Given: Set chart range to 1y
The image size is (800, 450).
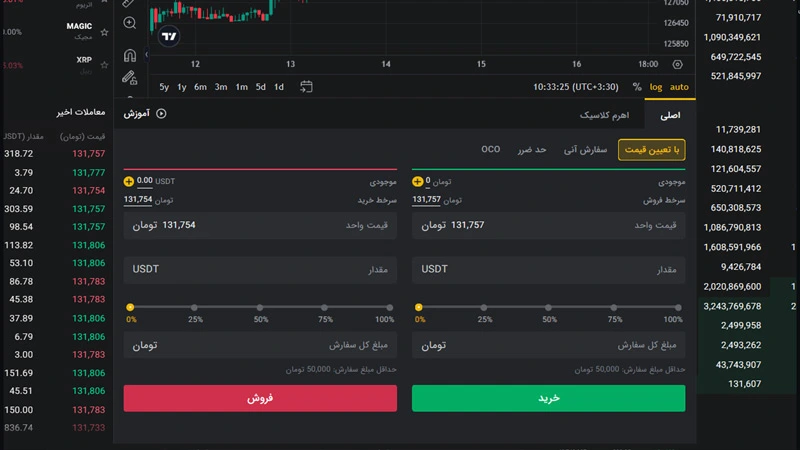Looking at the screenshot, I should (x=182, y=87).
